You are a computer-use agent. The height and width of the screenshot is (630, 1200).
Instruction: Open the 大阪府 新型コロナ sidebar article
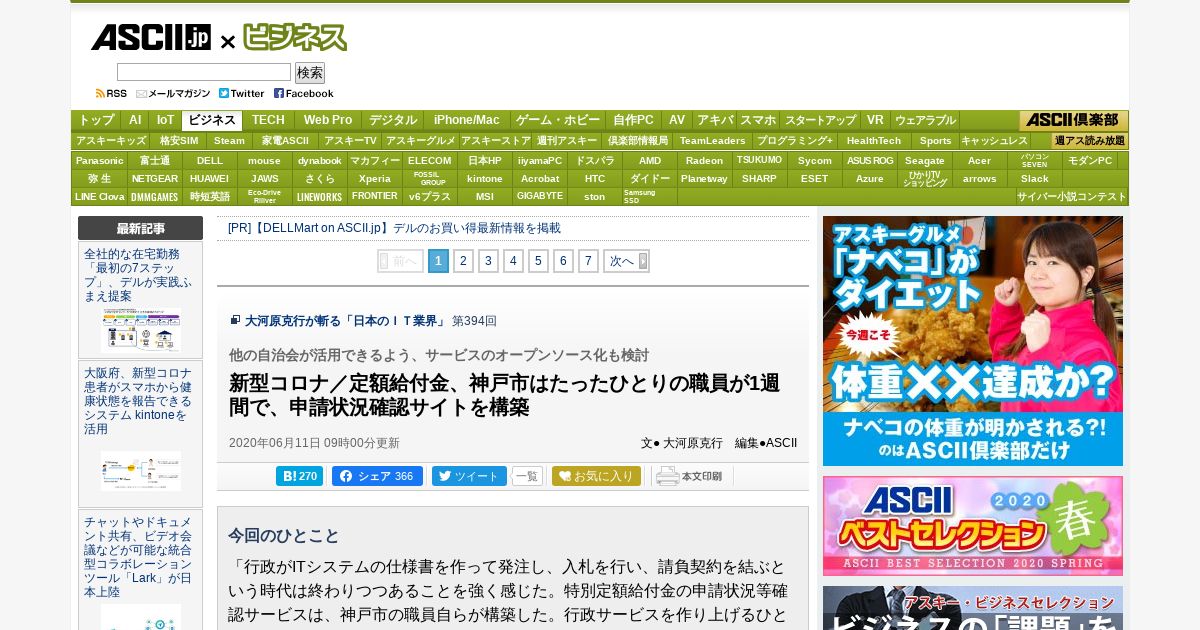138,401
